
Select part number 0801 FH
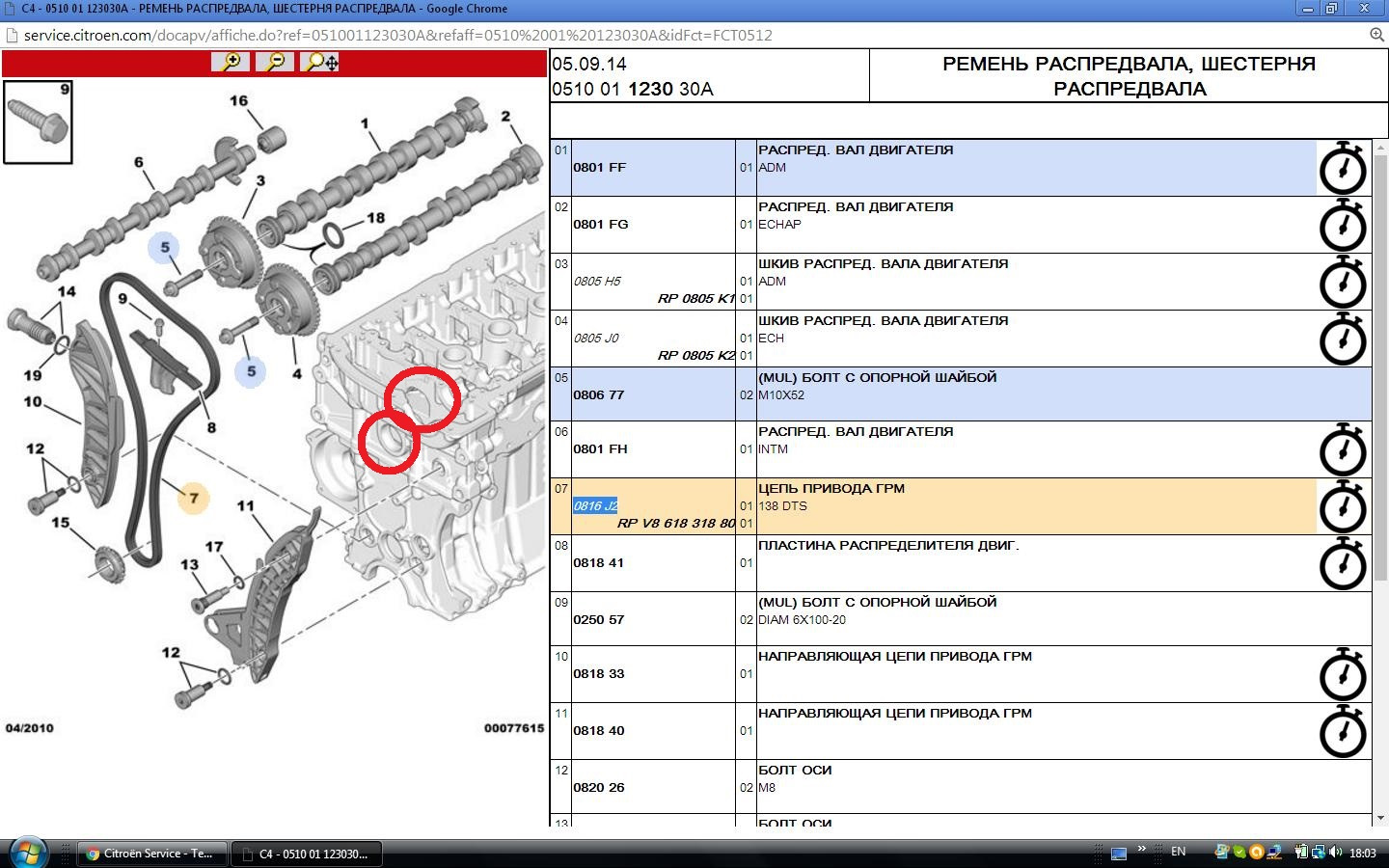click(601, 449)
